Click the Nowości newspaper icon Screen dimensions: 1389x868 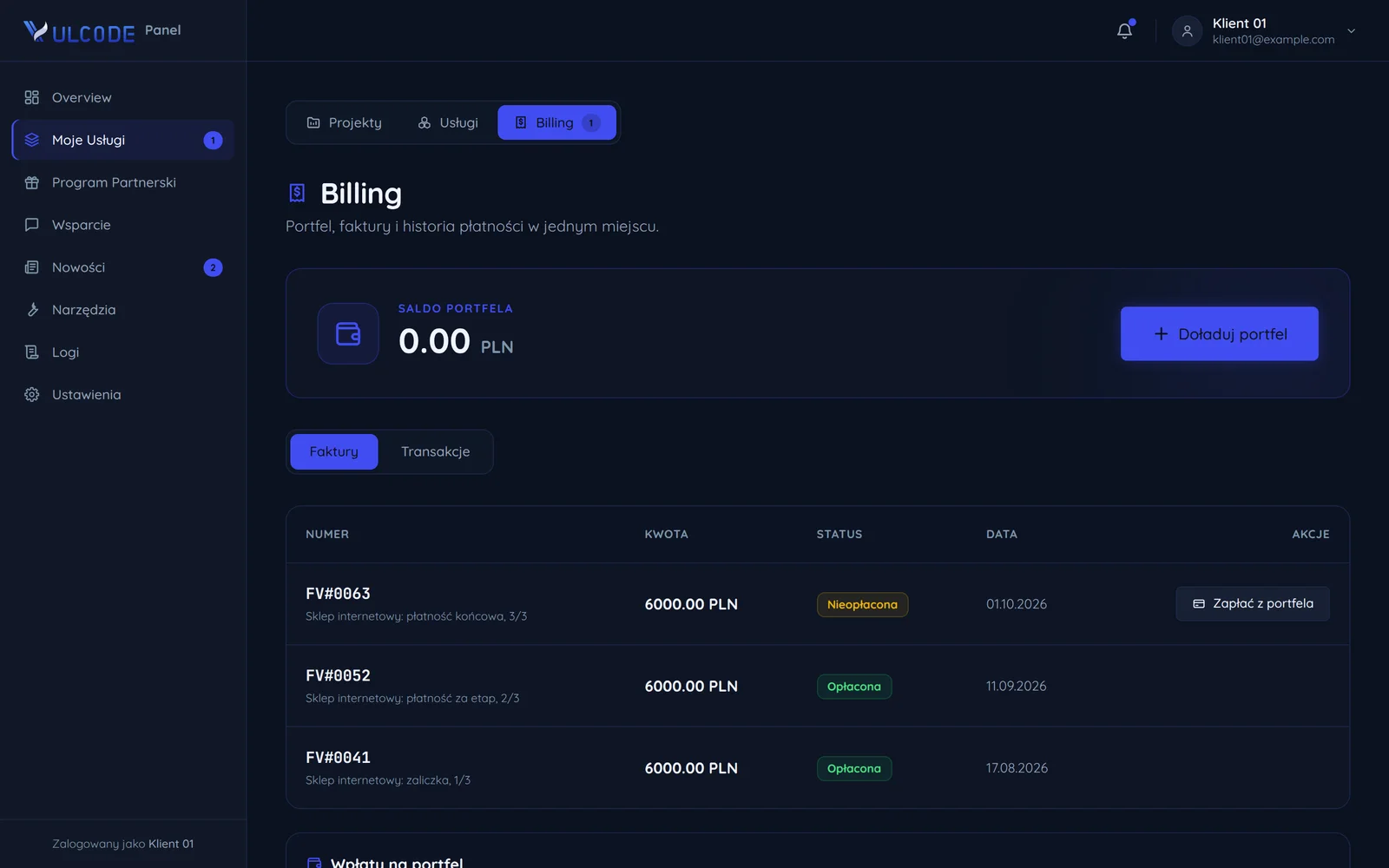coord(32,267)
